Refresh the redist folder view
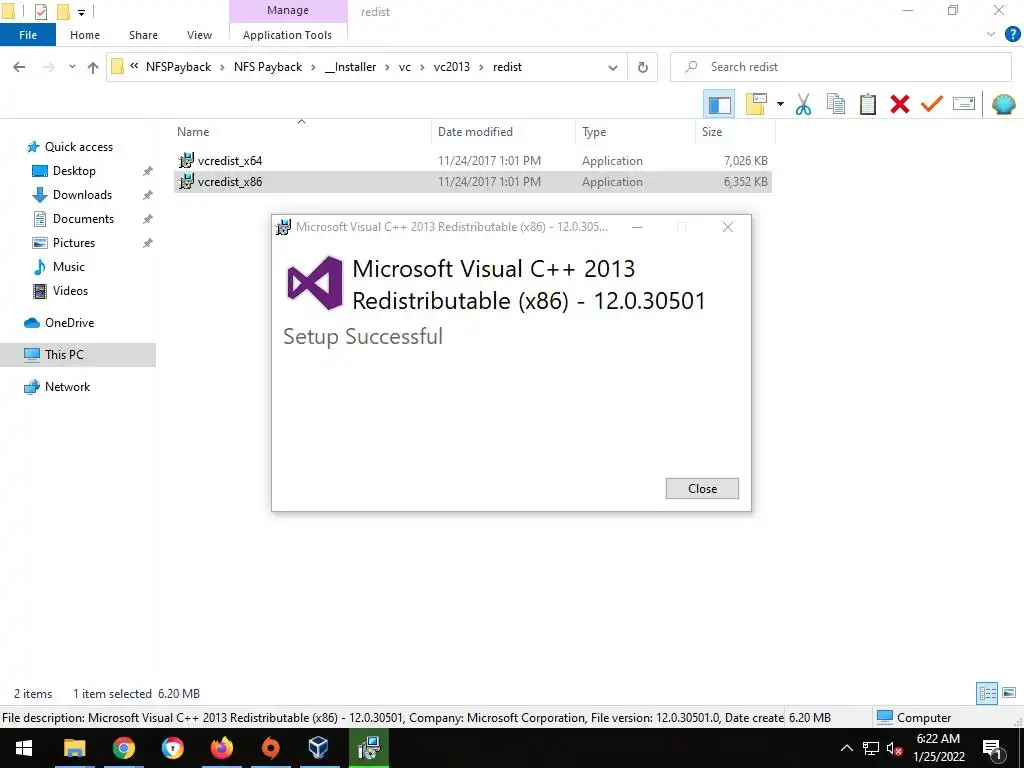The image size is (1024, 768). tap(643, 67)
